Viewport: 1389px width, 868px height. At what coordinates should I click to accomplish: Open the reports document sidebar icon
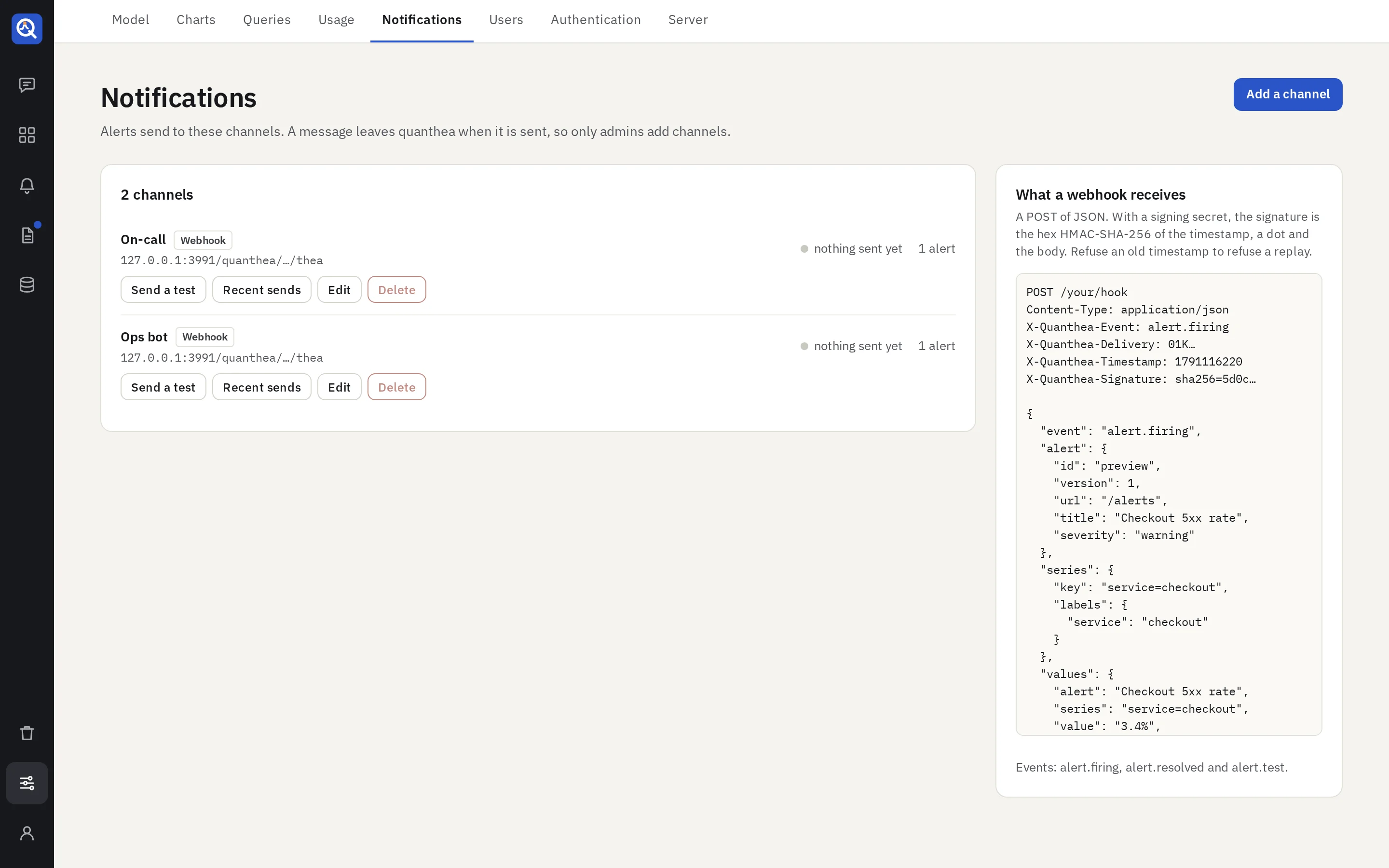(x=27, y=235)
